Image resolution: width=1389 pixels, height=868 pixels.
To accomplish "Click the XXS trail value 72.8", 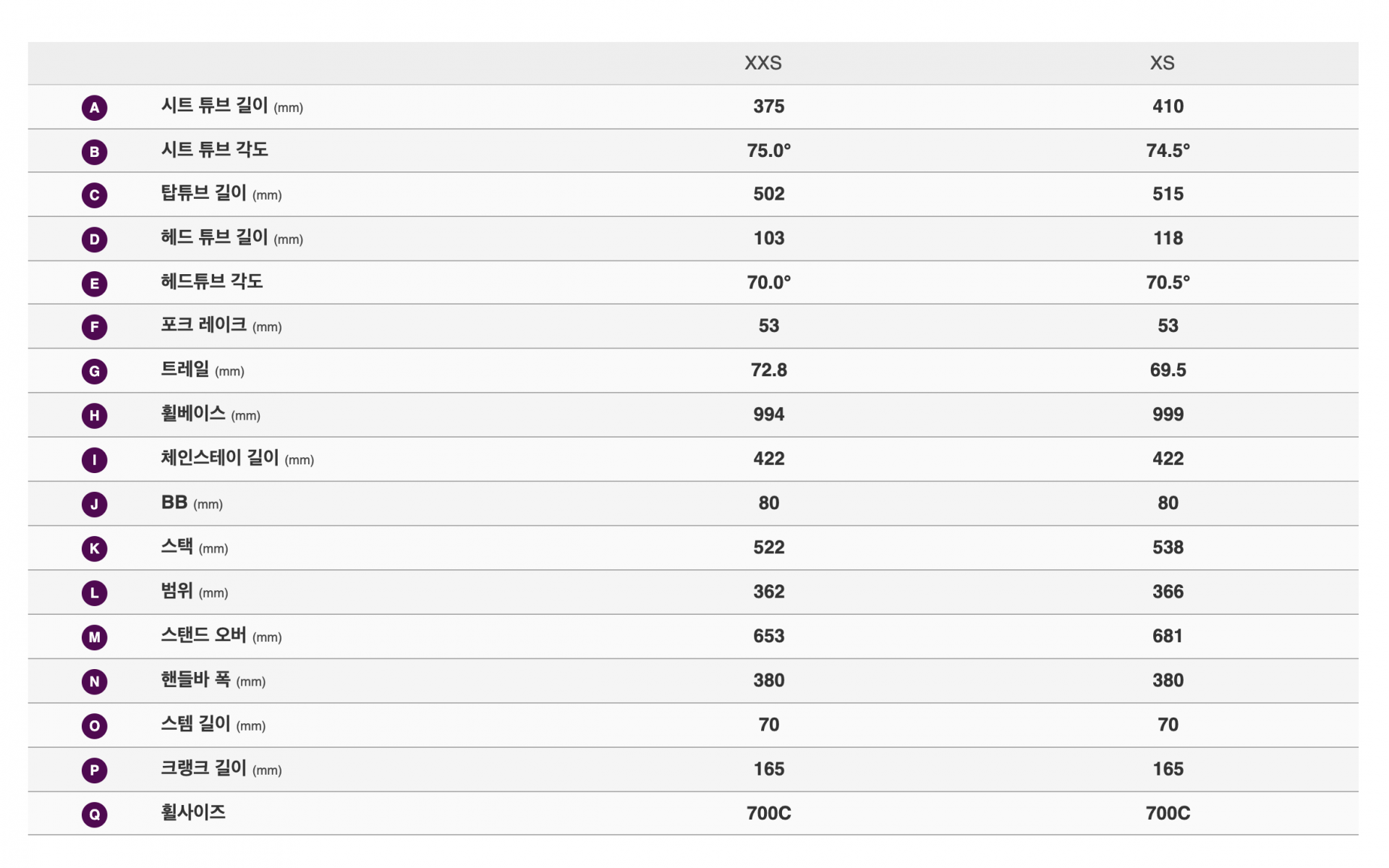I will (768, 370).
